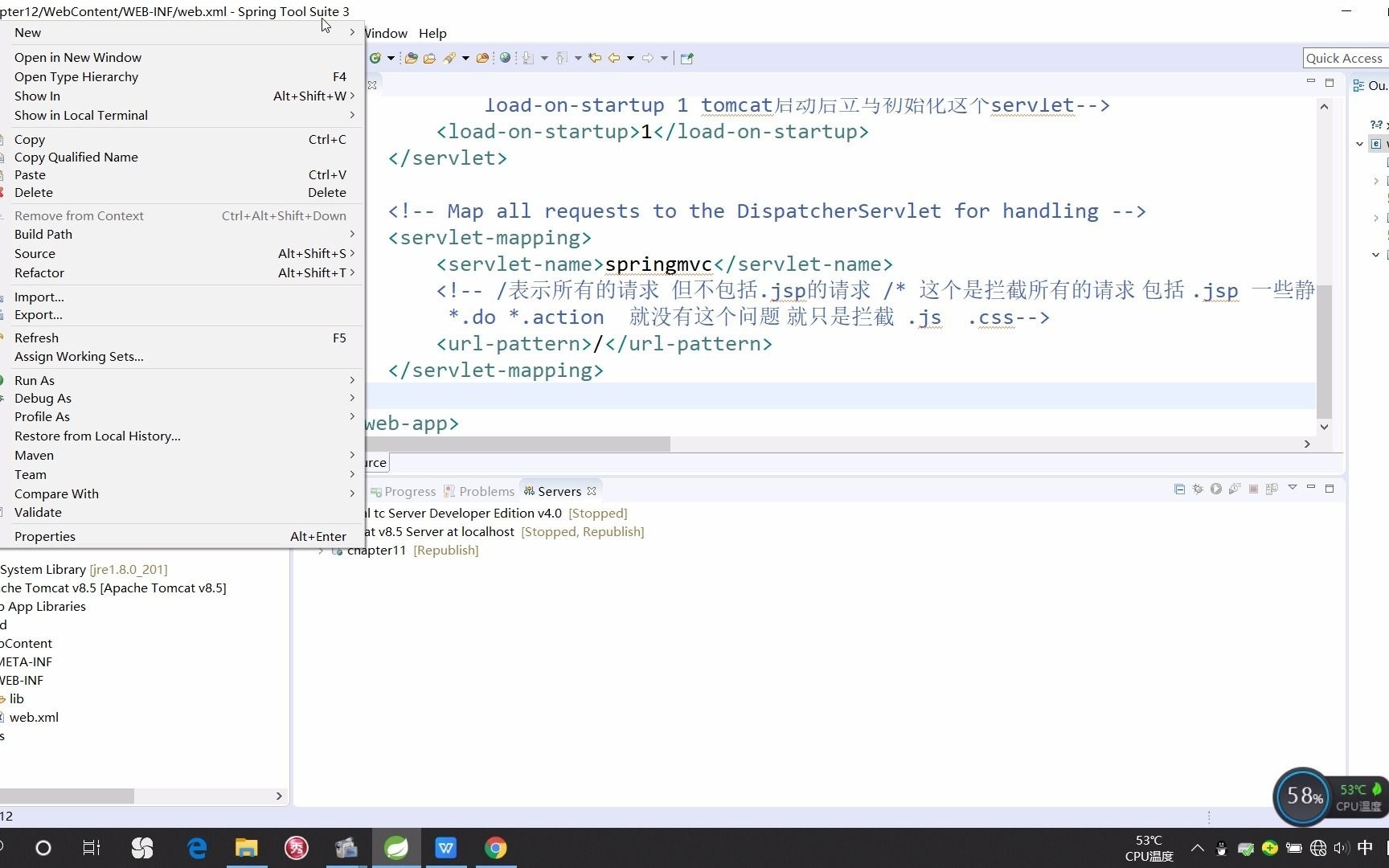The height and width of the screenshot is (868, 1389).
Task: Start the server with green play icon
Action: 1216,489
